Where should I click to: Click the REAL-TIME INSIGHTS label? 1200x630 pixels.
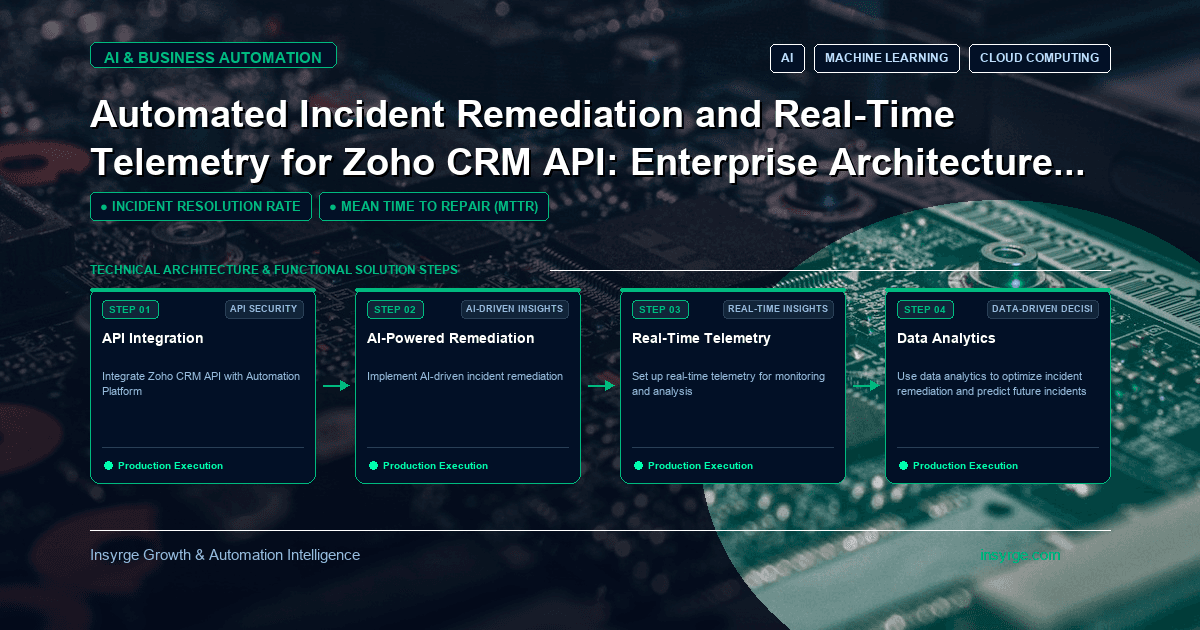(778, 309)
